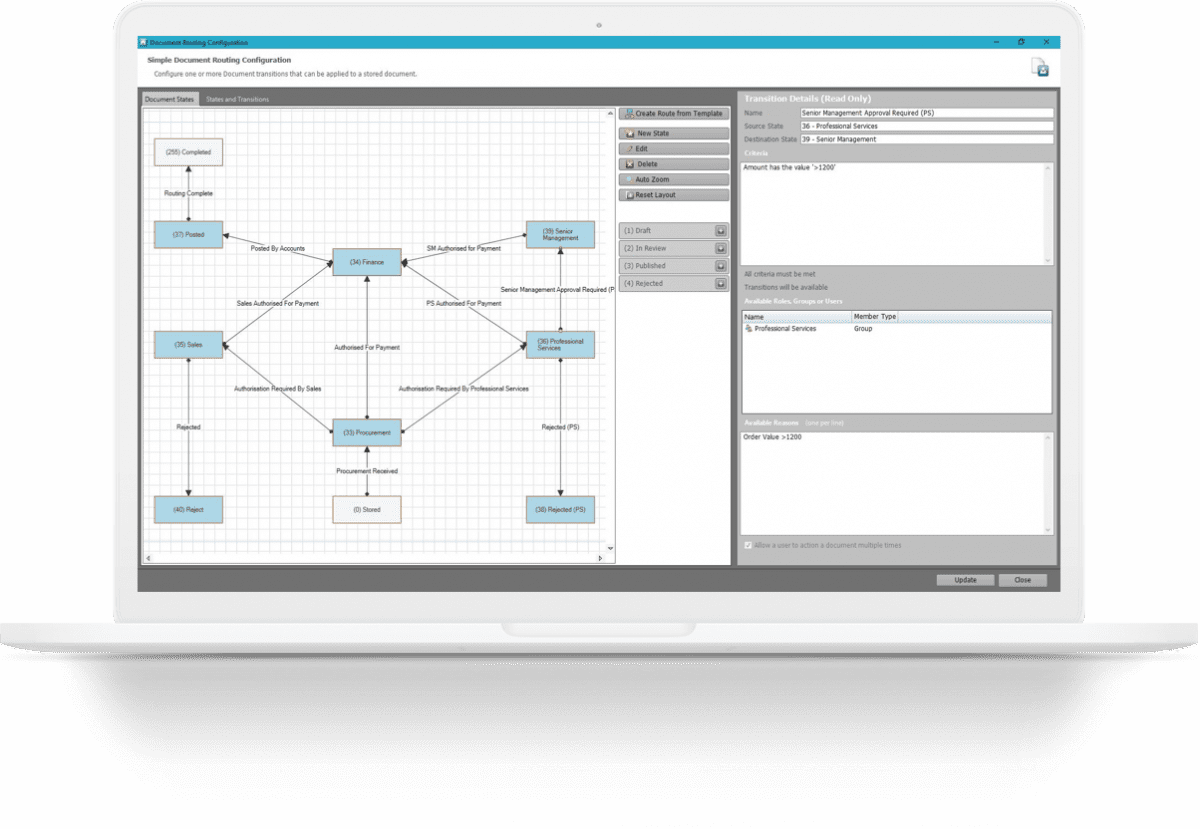Select the Document States tab
This screenshot has height=829, width=1200.
point(168,99)
